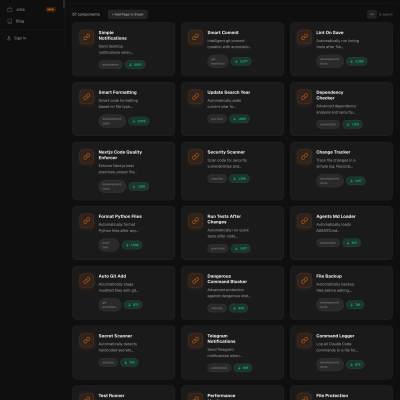This screenshot has width=400, height=400.
Task: Click the search shortcut key badge
Action: 372,14
